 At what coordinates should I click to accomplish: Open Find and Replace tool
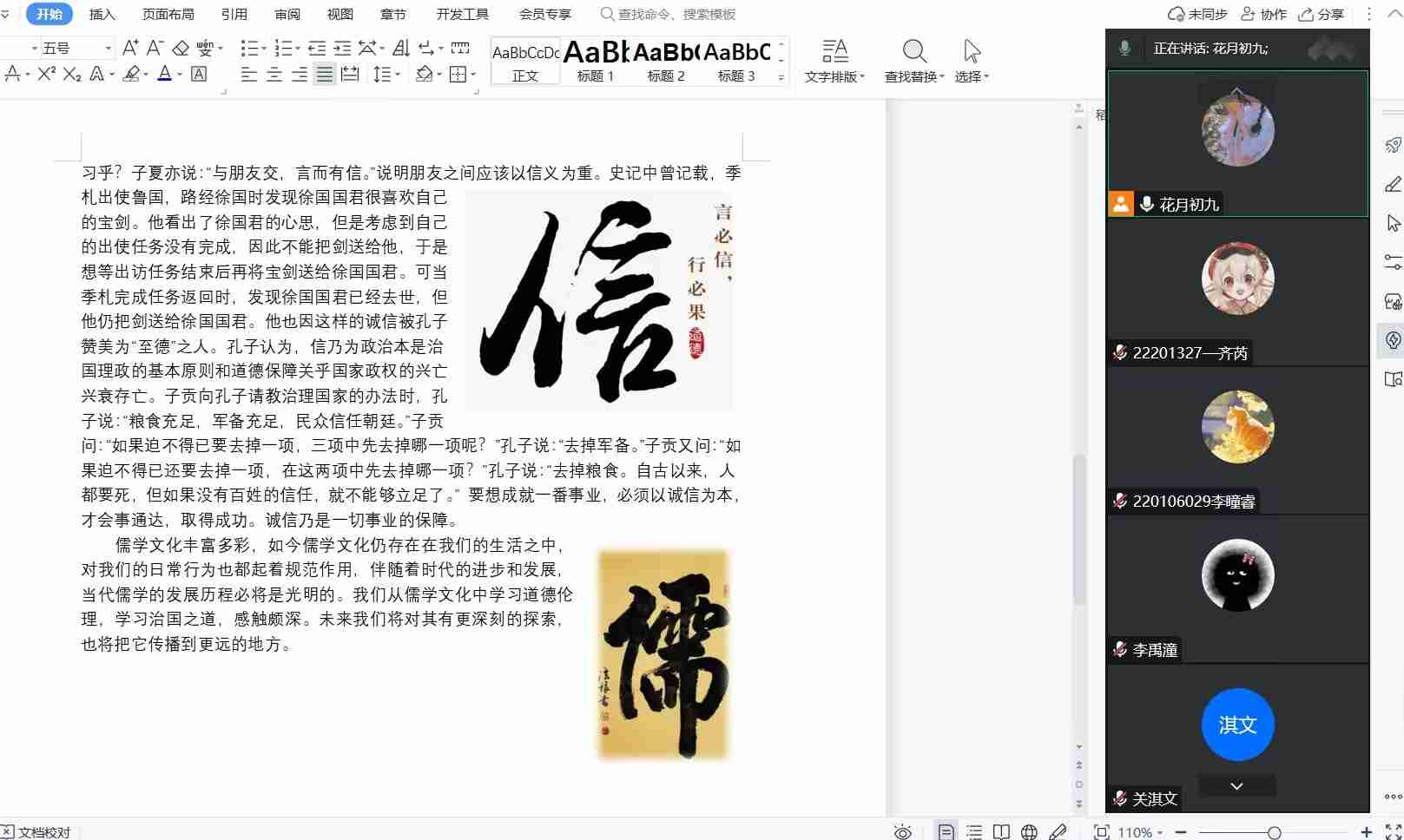[x=913, y=61]
